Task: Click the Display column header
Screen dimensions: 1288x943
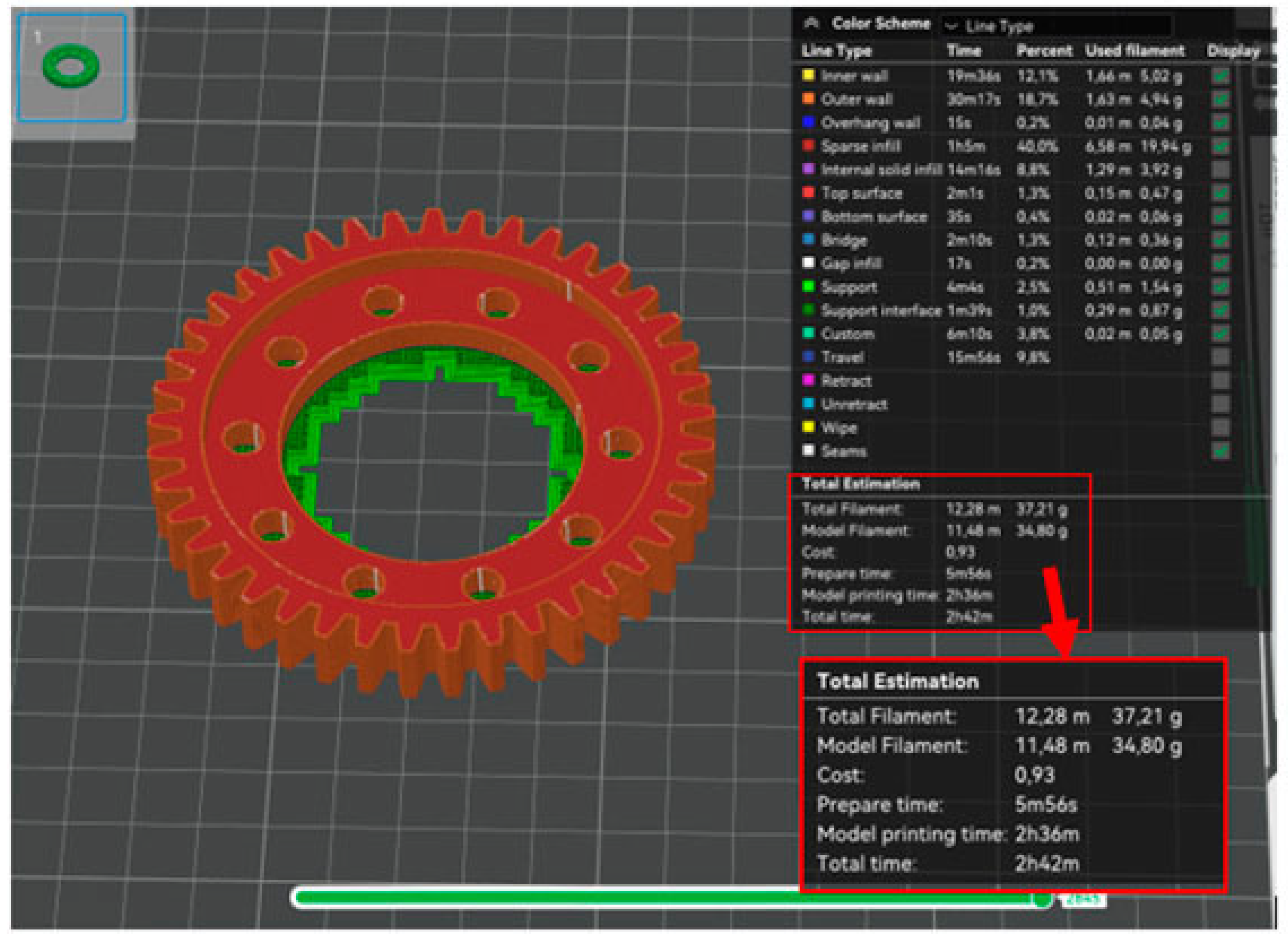Action: [1233, 51]
